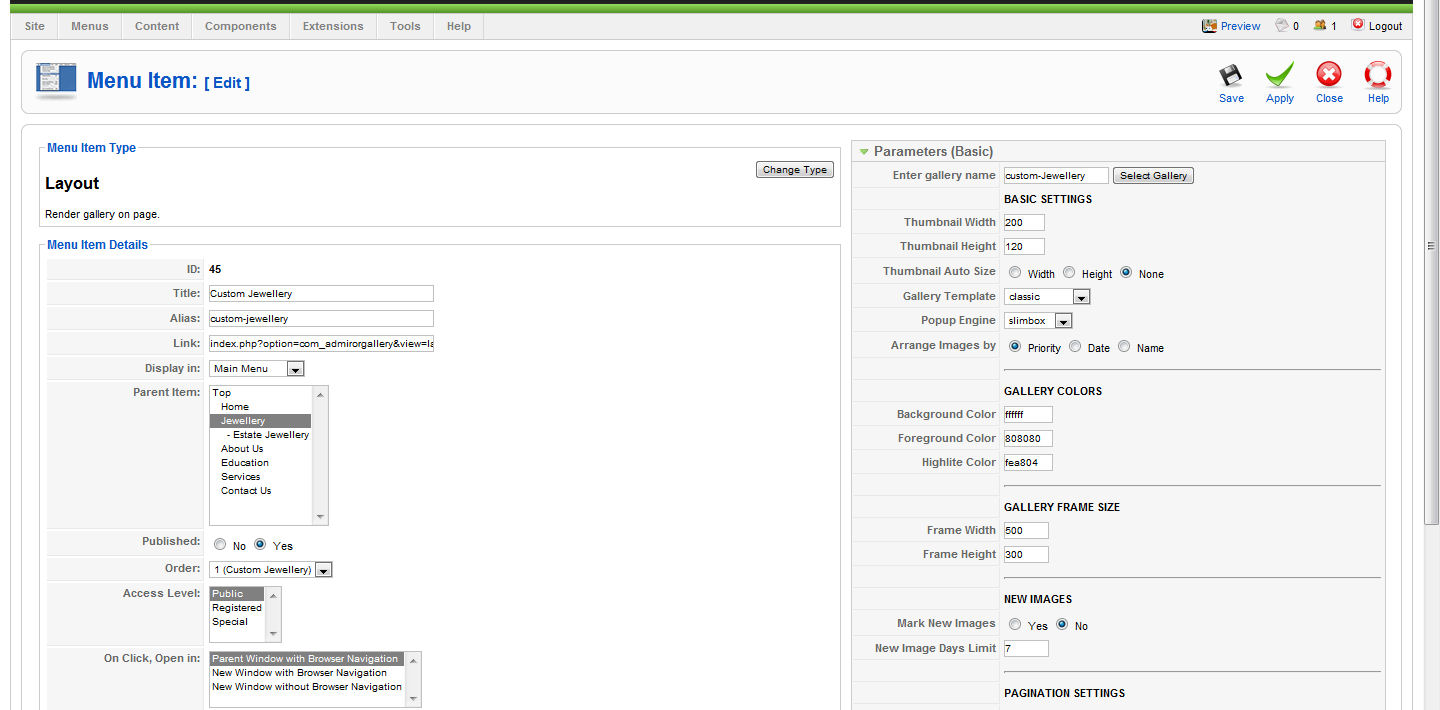
Task: Arrange images by Name
Action: 1124,346
